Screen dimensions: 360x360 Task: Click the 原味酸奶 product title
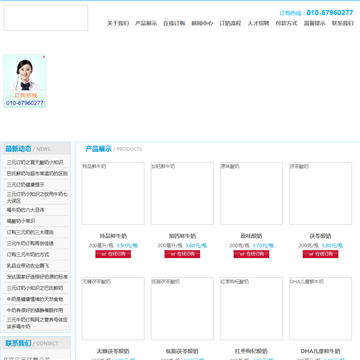click(x=251, y=236)
